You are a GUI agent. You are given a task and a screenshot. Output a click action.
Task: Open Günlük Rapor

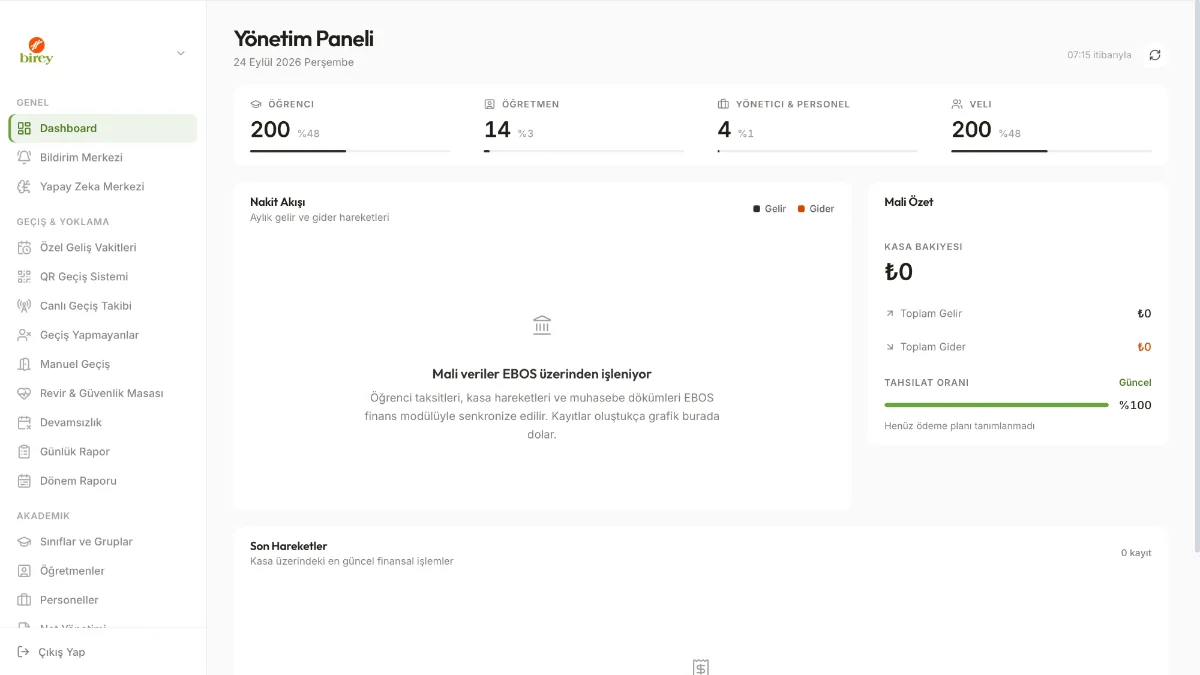pyautogui.click(x=103, y=451)
